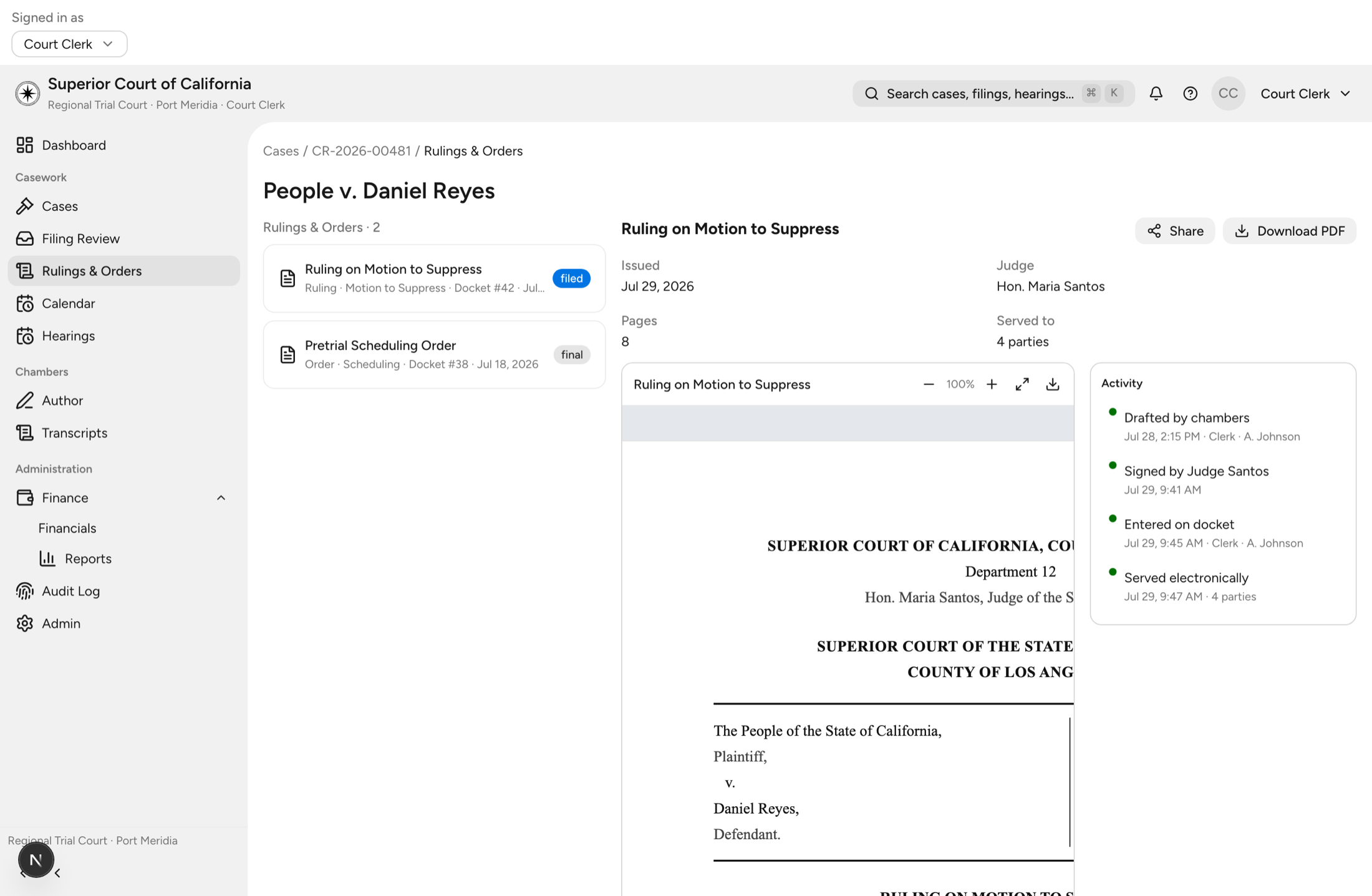This screenshot has width=1372, height=896.
Task: Click the round N badge
Action: (x=36, y=860)
